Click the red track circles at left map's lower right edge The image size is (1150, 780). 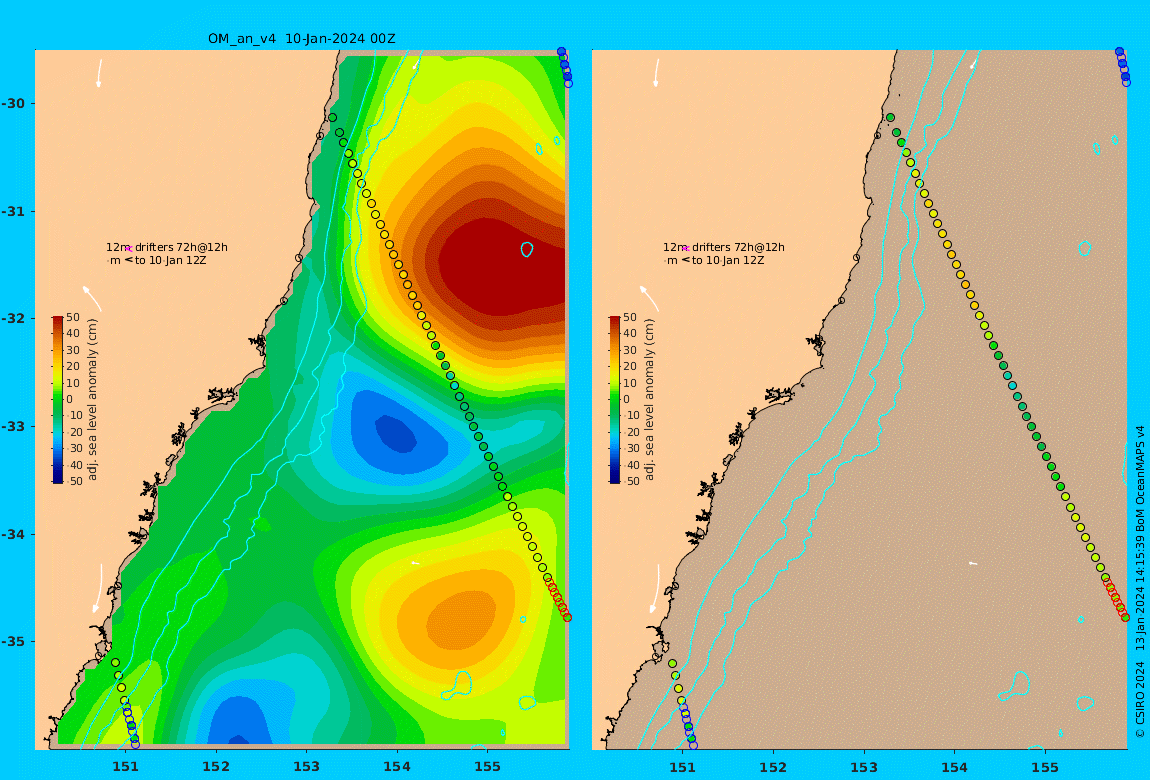coord(557,598)
